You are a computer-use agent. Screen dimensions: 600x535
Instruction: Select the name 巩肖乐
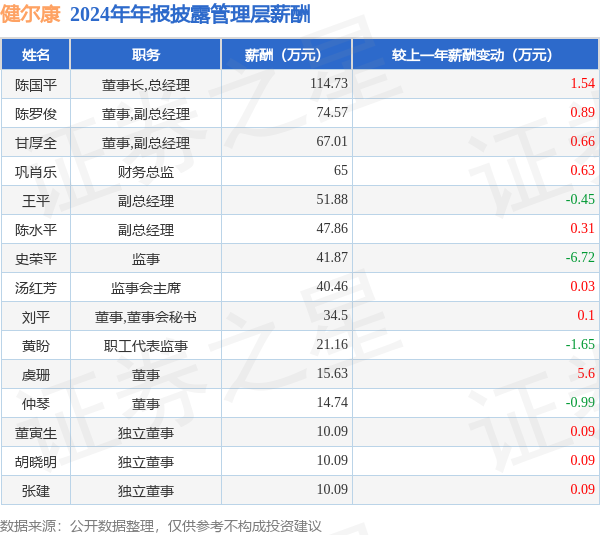click(36, 172)
